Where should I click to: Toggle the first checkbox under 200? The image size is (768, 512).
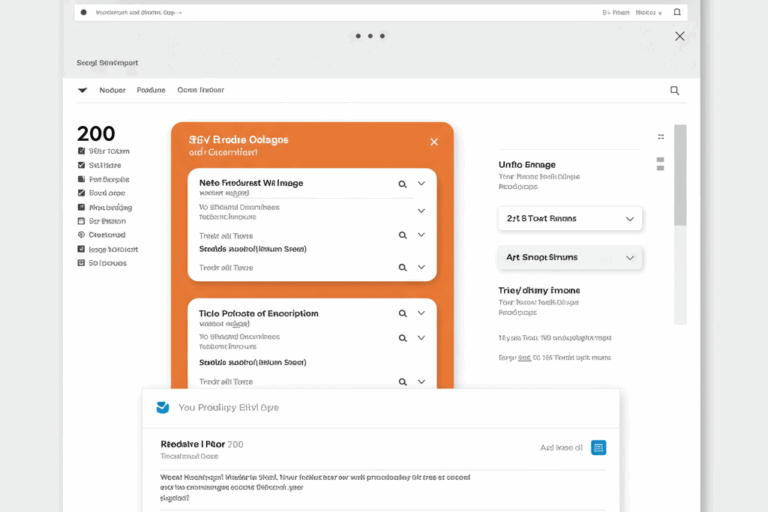(81, 151)
